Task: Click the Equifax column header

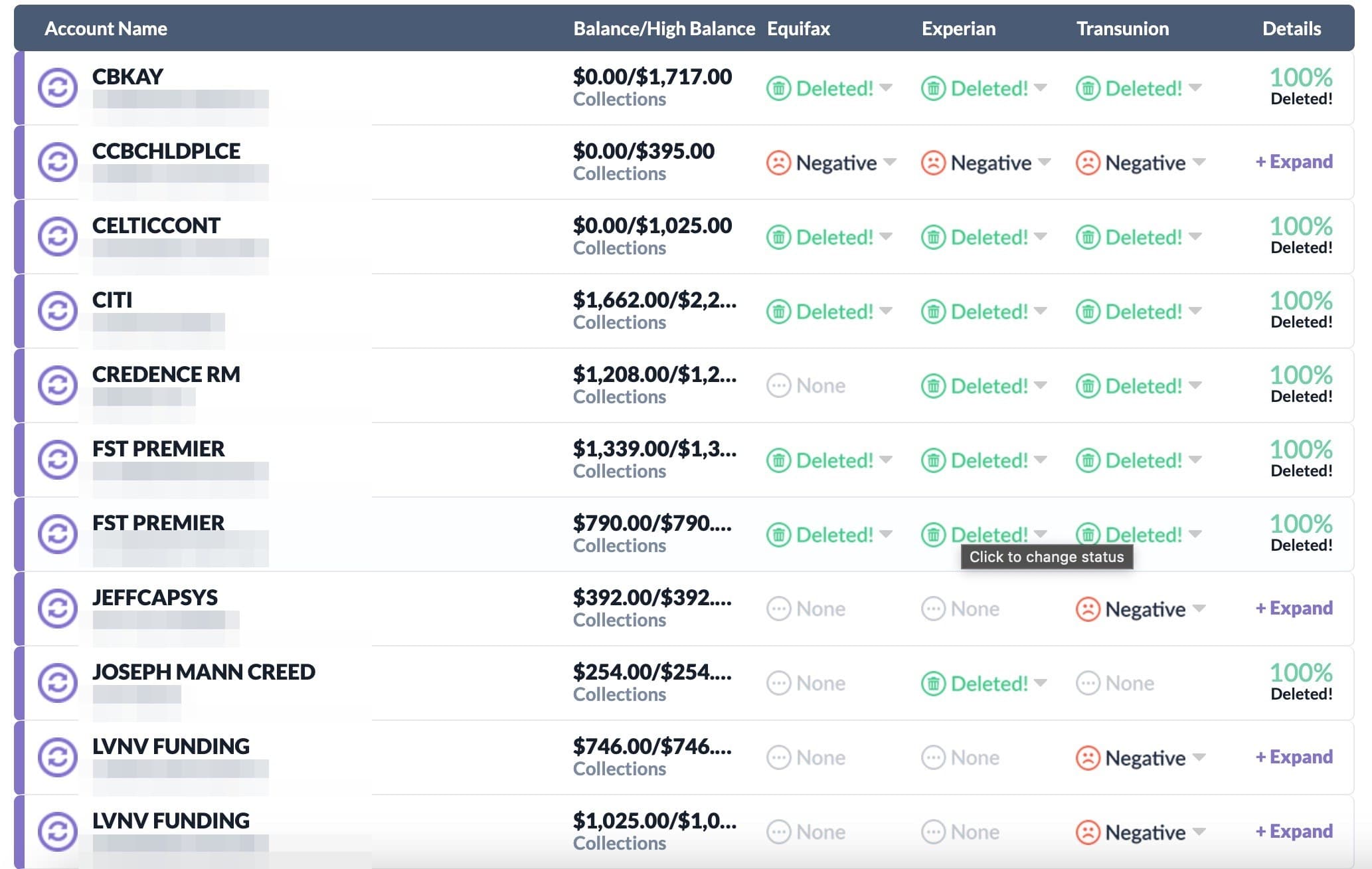Action: coord(798,29)
